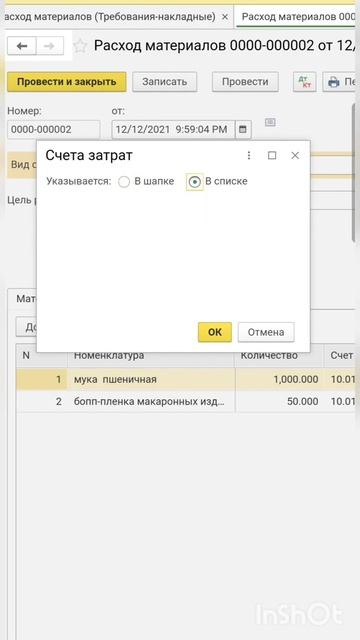Click the Количество column header
The height and width of the screenshot is (640, 360).
279,356
